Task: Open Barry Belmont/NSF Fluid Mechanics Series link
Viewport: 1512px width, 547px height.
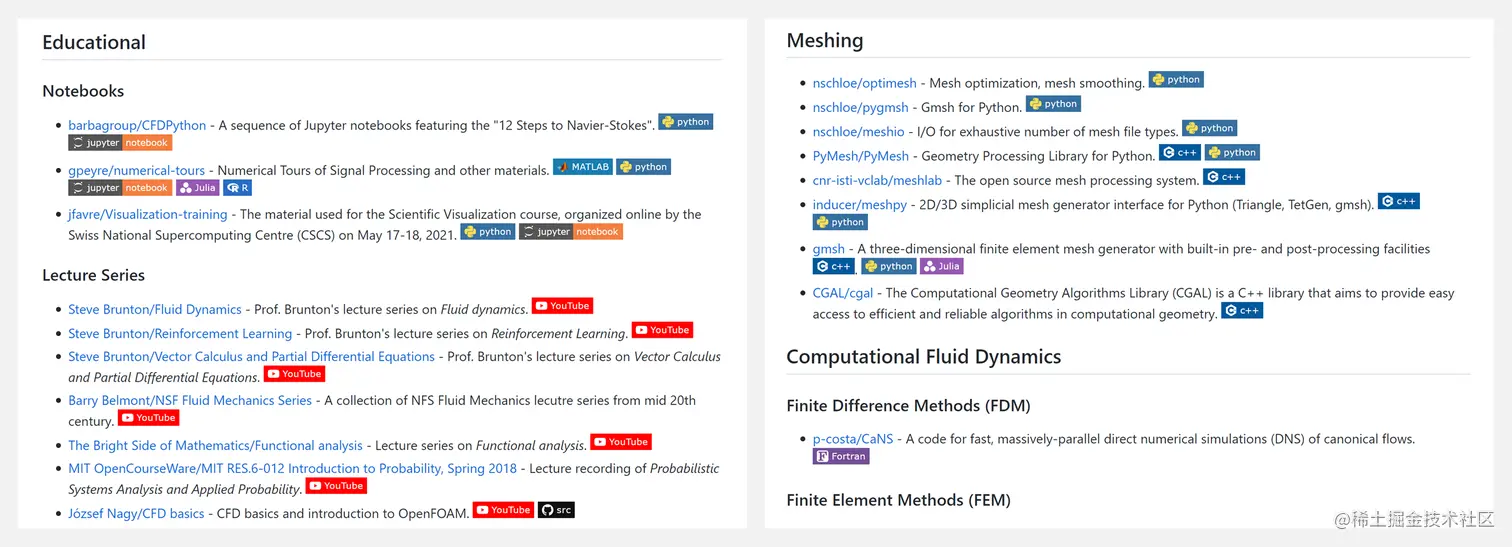Action: tap(190, 401)
